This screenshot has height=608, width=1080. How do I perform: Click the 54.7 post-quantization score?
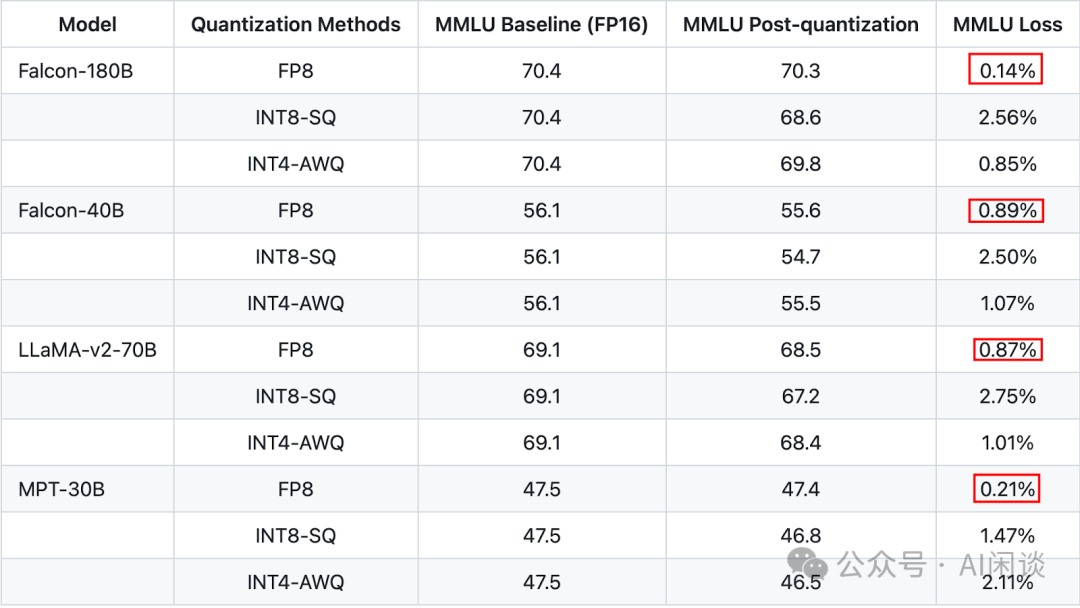tap(801, 257)
